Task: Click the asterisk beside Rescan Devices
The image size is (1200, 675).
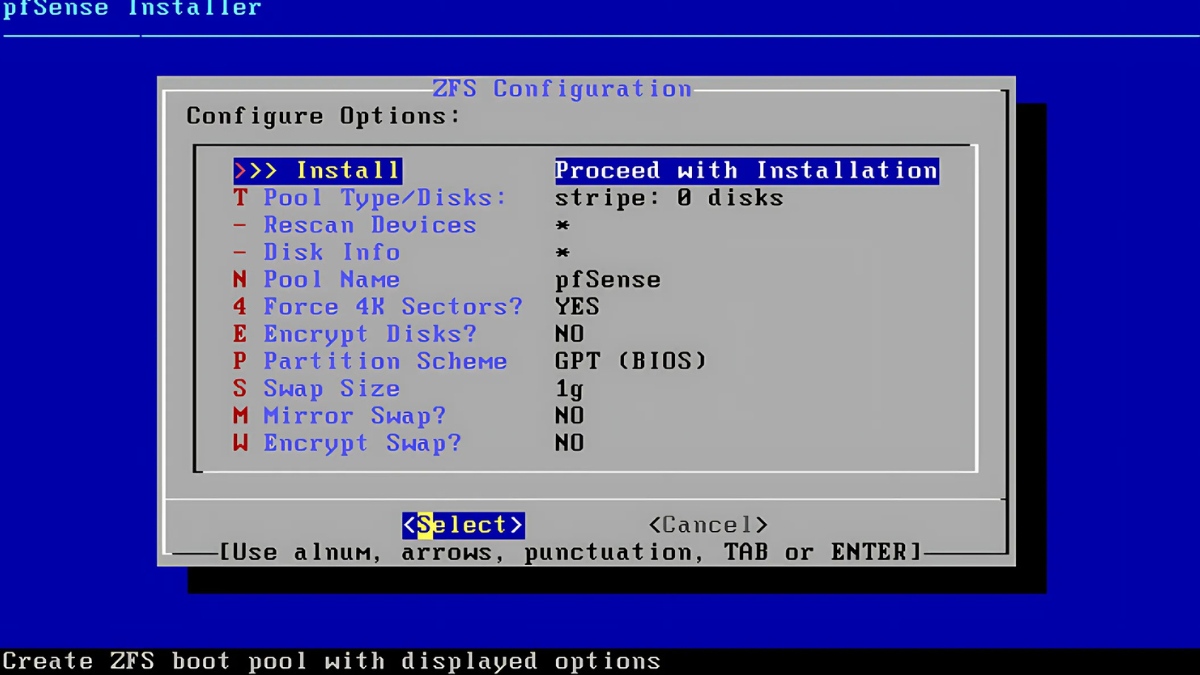Action: click(563, 225)
